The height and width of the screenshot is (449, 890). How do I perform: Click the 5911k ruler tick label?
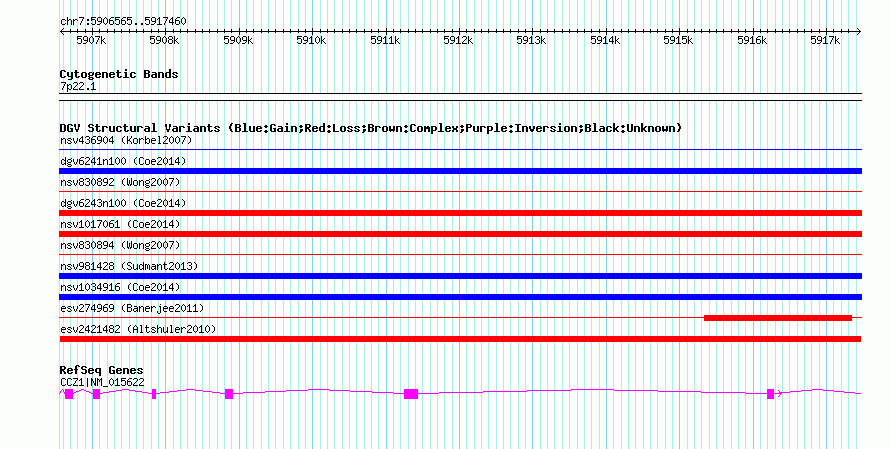pyautogui.click(x=385, y=40)
